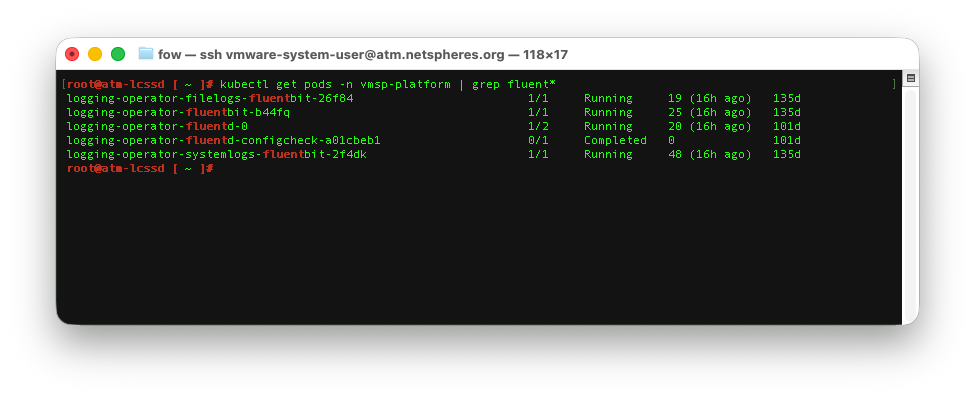Select pod logging-operator-fluentd-0
Viewport: 975px width, 399px height.
click(157, 126)
